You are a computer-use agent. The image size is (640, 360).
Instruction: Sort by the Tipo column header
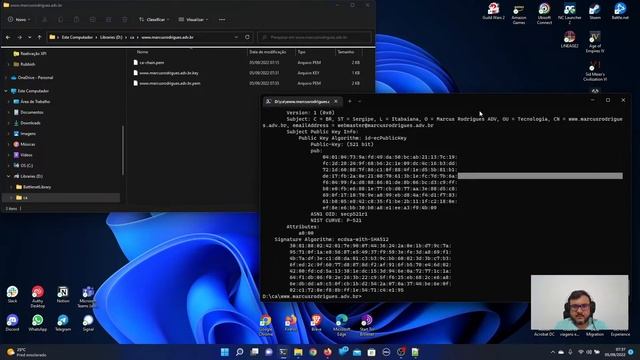[301, 52]
